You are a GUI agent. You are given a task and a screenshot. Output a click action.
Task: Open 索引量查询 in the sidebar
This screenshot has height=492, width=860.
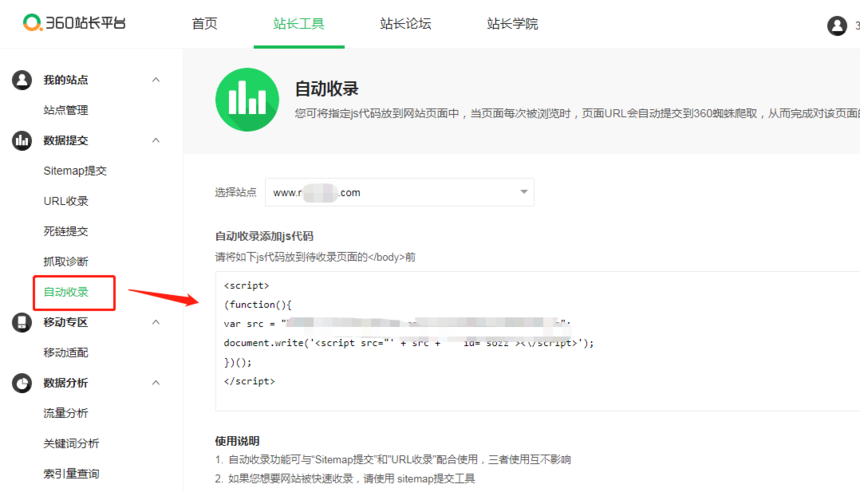(71, 474)
